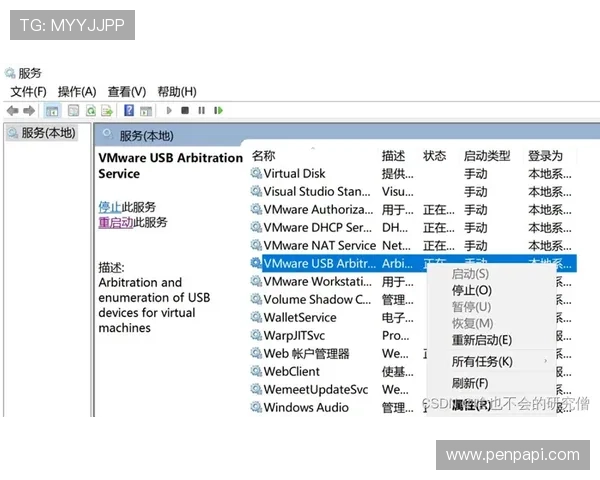Click the Refresh toolbar icon
The width and height of the screenshot is (600, 480).
pos(91,111)
